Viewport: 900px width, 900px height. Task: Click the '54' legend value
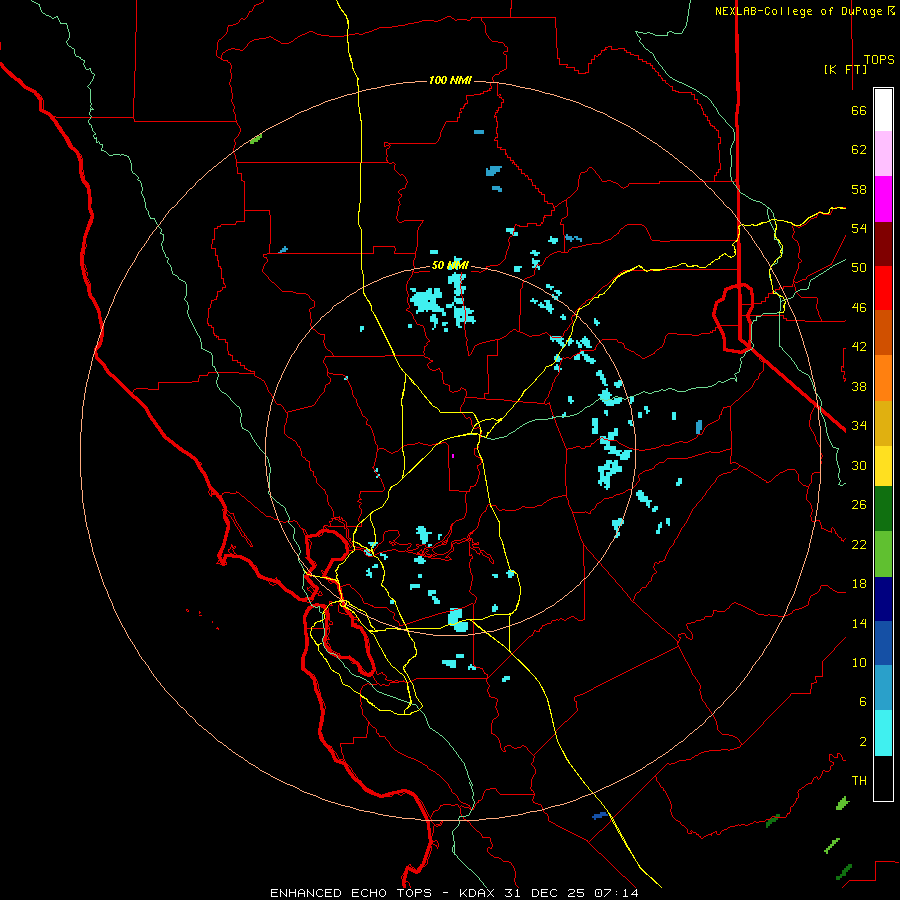pyautogui.click(x=859, y=228)
